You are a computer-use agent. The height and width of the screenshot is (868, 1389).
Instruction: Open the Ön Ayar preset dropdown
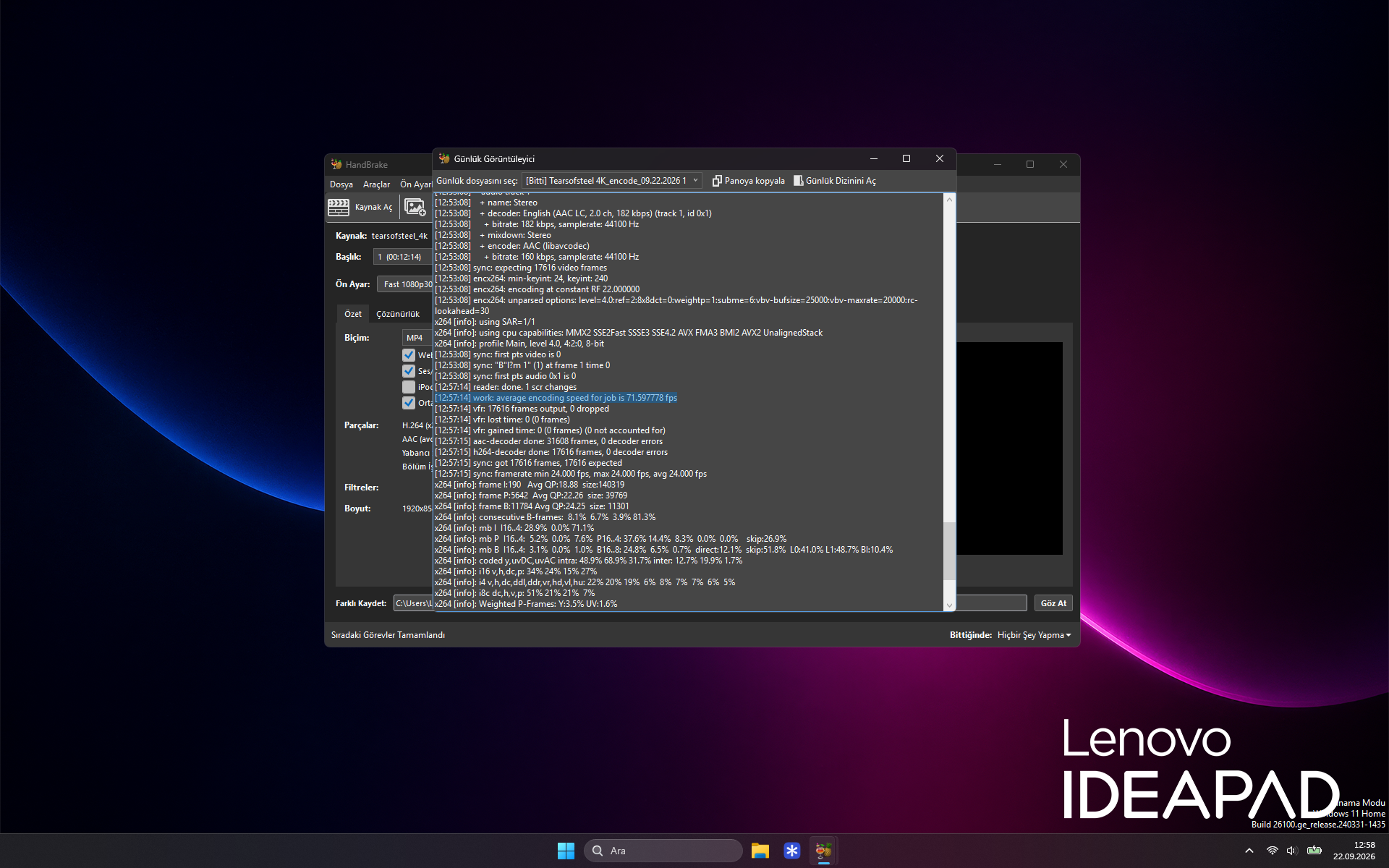coord(404,284)
